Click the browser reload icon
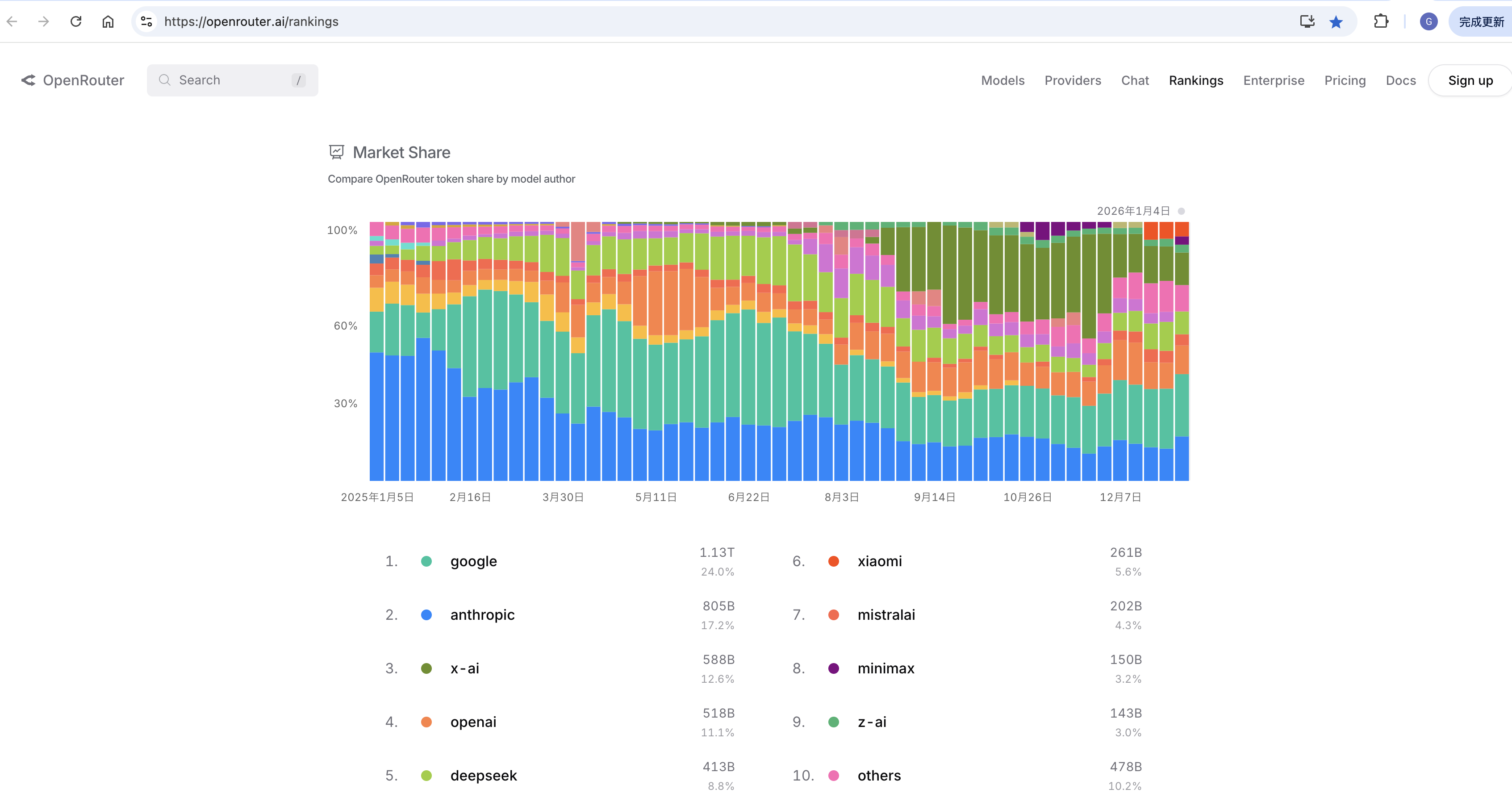Image resolution: width=1512 pixels, height=810 pixels. coord(76,22)
